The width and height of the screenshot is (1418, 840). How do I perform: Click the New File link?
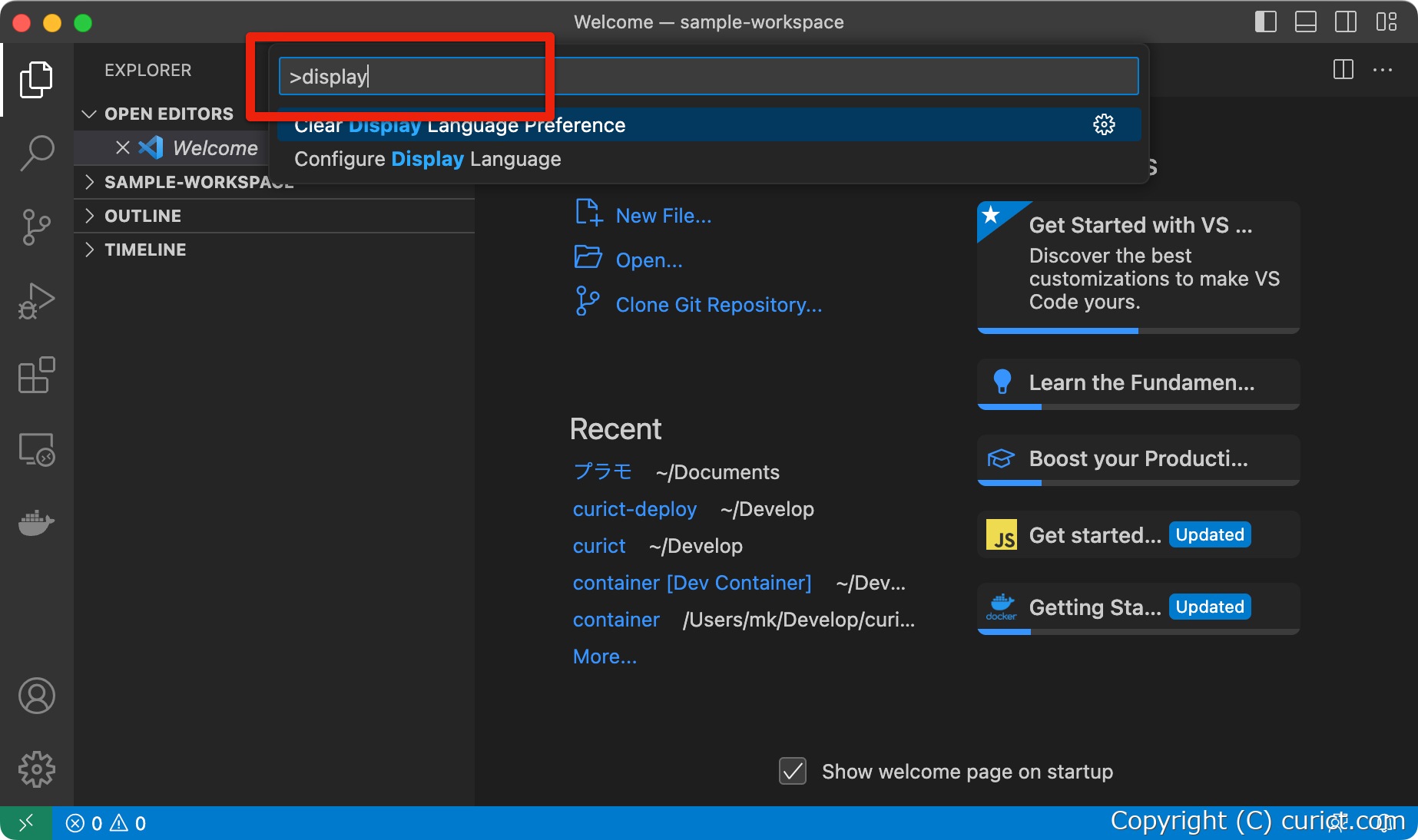pyautogui.click(x=663, y=215)
